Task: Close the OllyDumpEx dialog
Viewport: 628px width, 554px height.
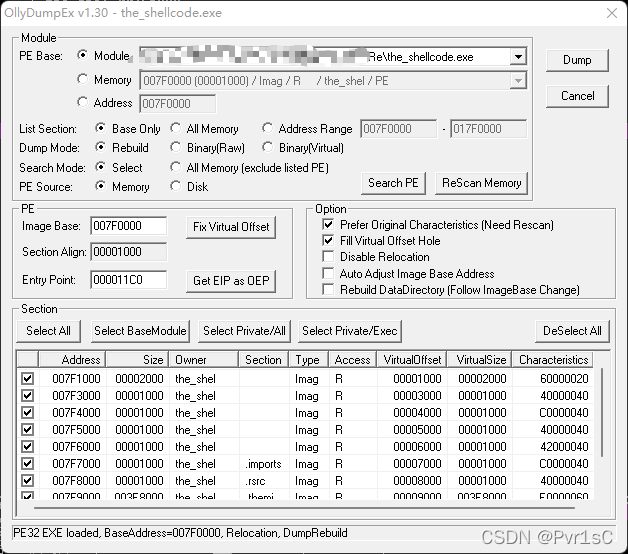Action: 612,13
